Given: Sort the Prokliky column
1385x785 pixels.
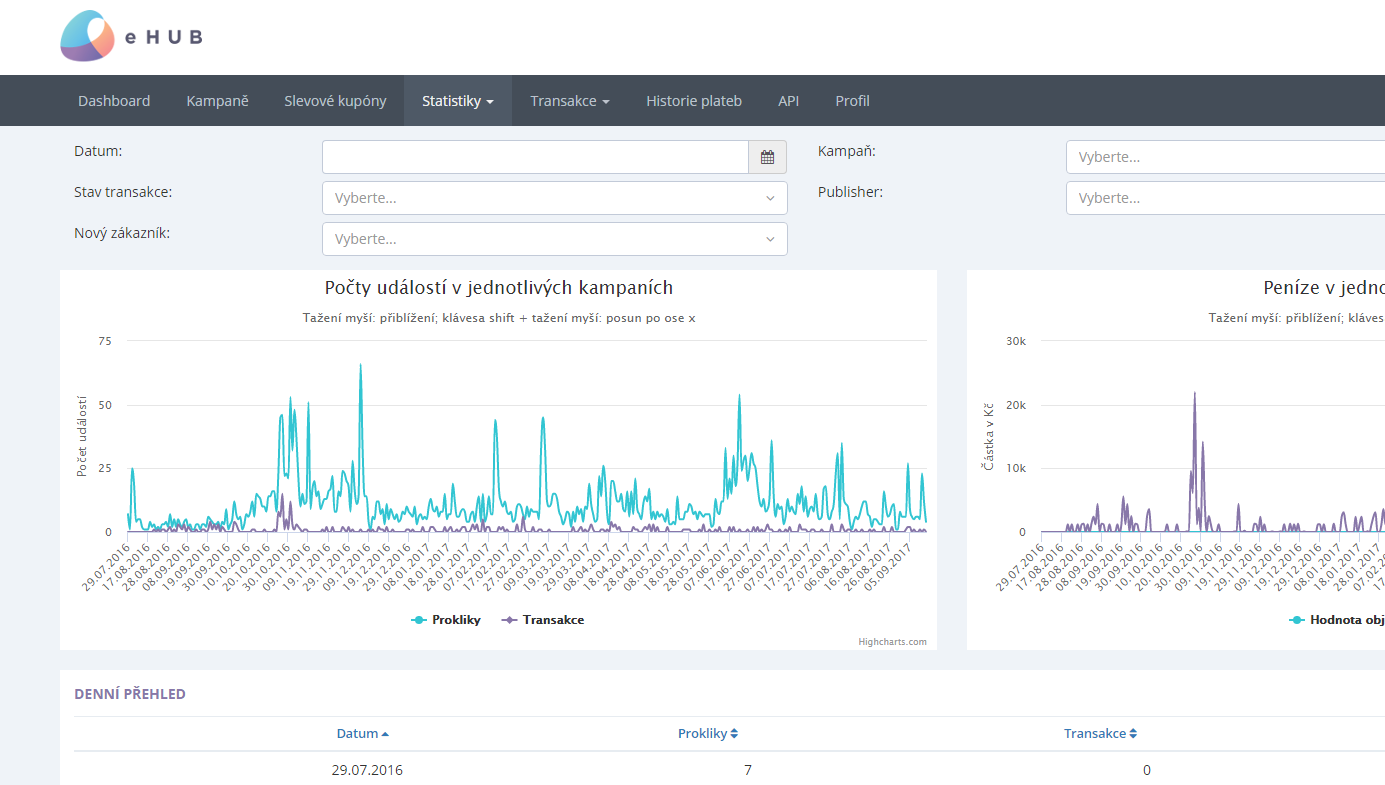Looking at the screenshot, I should [x=708, y=733].
